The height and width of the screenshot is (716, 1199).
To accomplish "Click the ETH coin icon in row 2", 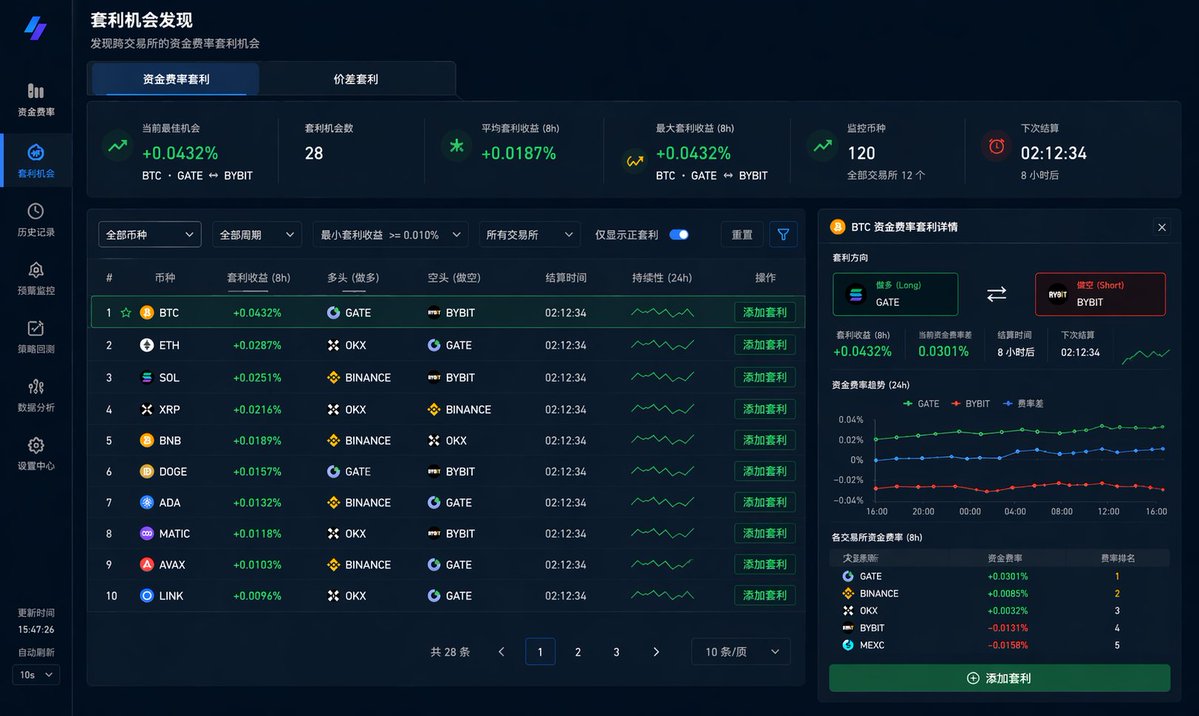I will coord(147,345).
